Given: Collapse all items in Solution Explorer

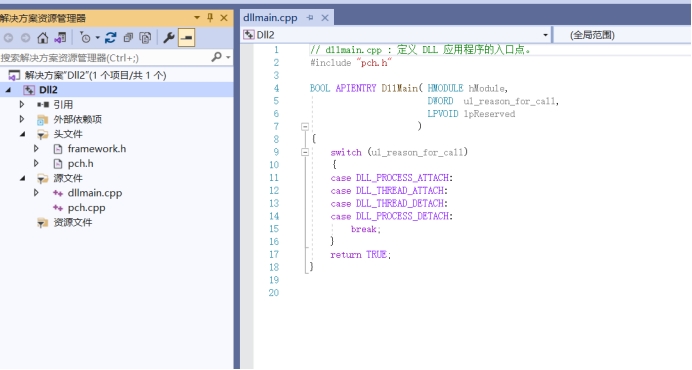Looking at the screenshot, I should coord(128,38).
